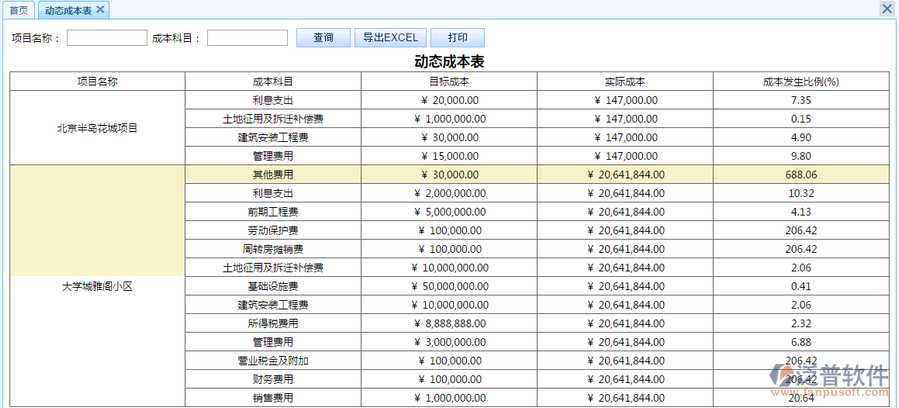Click the 导出EXCEL button

[390, 38]
